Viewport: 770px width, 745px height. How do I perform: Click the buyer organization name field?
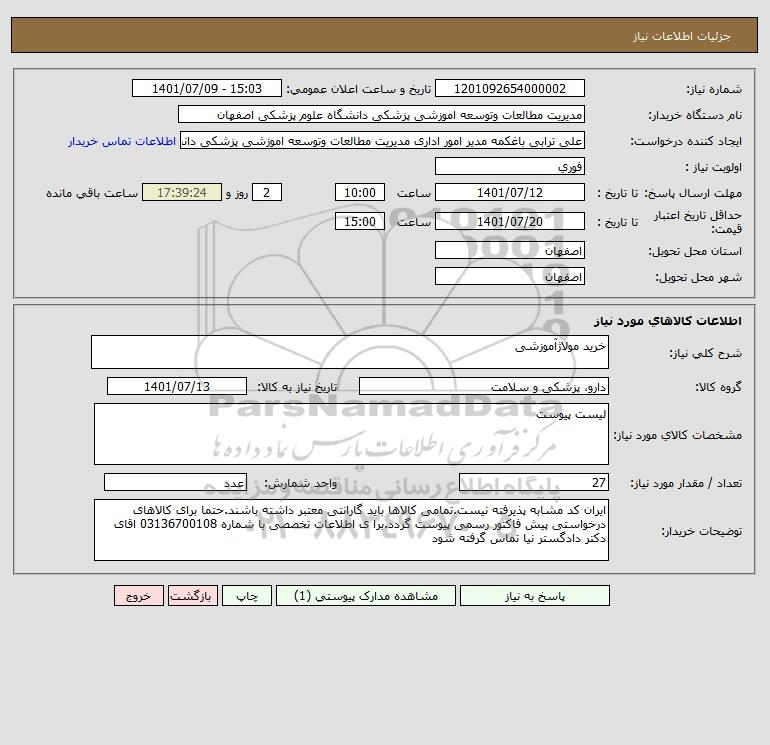click(381, 114)
